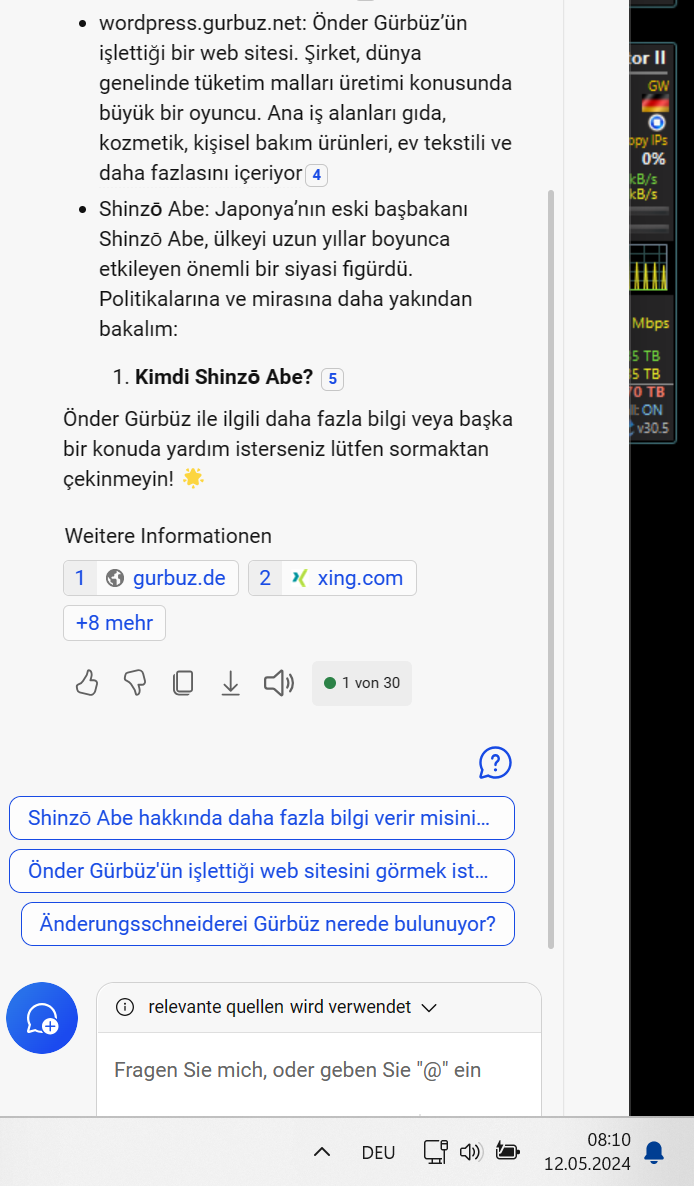The width and height of the screenshot is (694, 1186).
Task: Click the thumbs up like icon
Action: point(87,683)
